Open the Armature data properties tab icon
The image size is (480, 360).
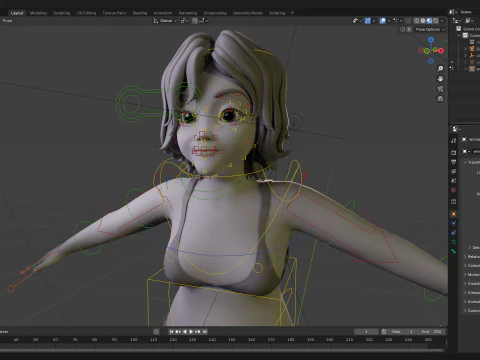tap(453, 242)
